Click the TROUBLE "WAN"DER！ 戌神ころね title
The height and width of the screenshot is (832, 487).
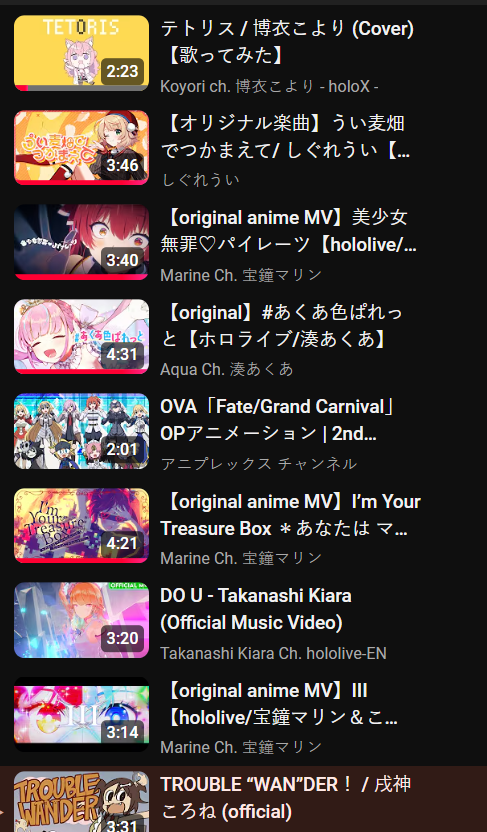point(285,798)
